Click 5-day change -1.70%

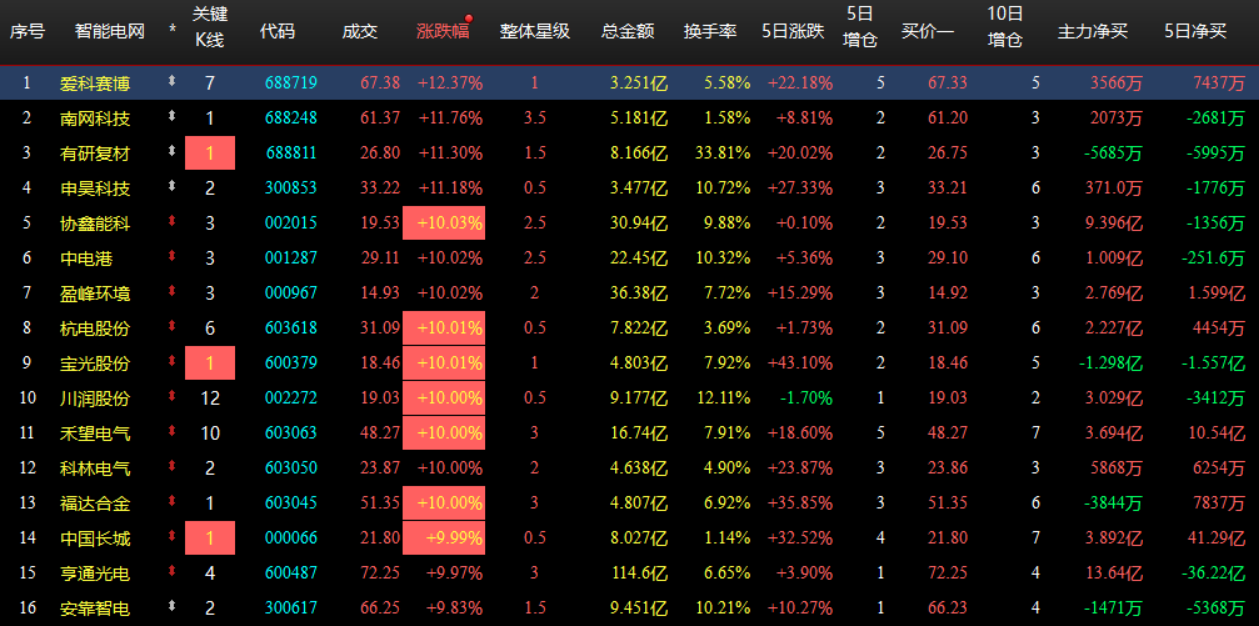[805, 398]
